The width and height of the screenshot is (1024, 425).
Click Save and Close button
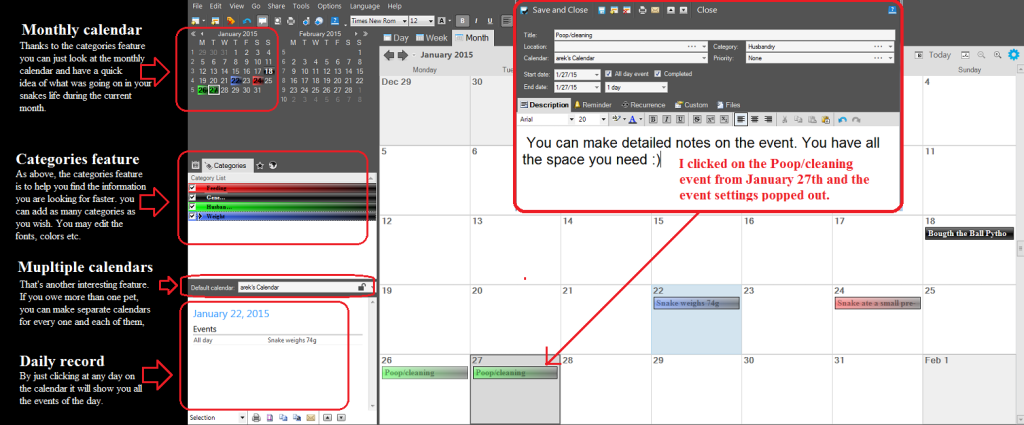[554, 10]
